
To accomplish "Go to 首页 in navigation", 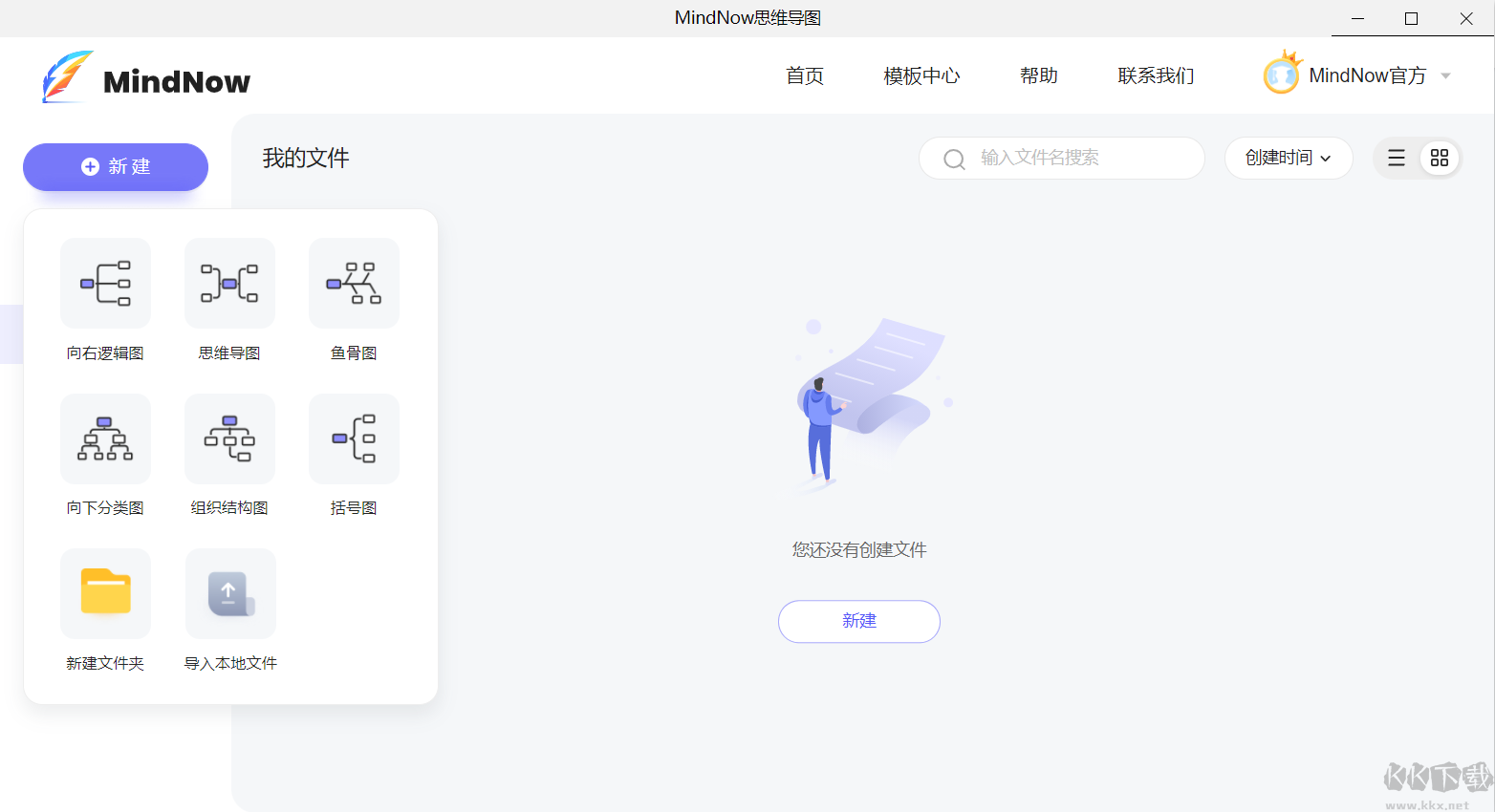I will click(805, 75).
